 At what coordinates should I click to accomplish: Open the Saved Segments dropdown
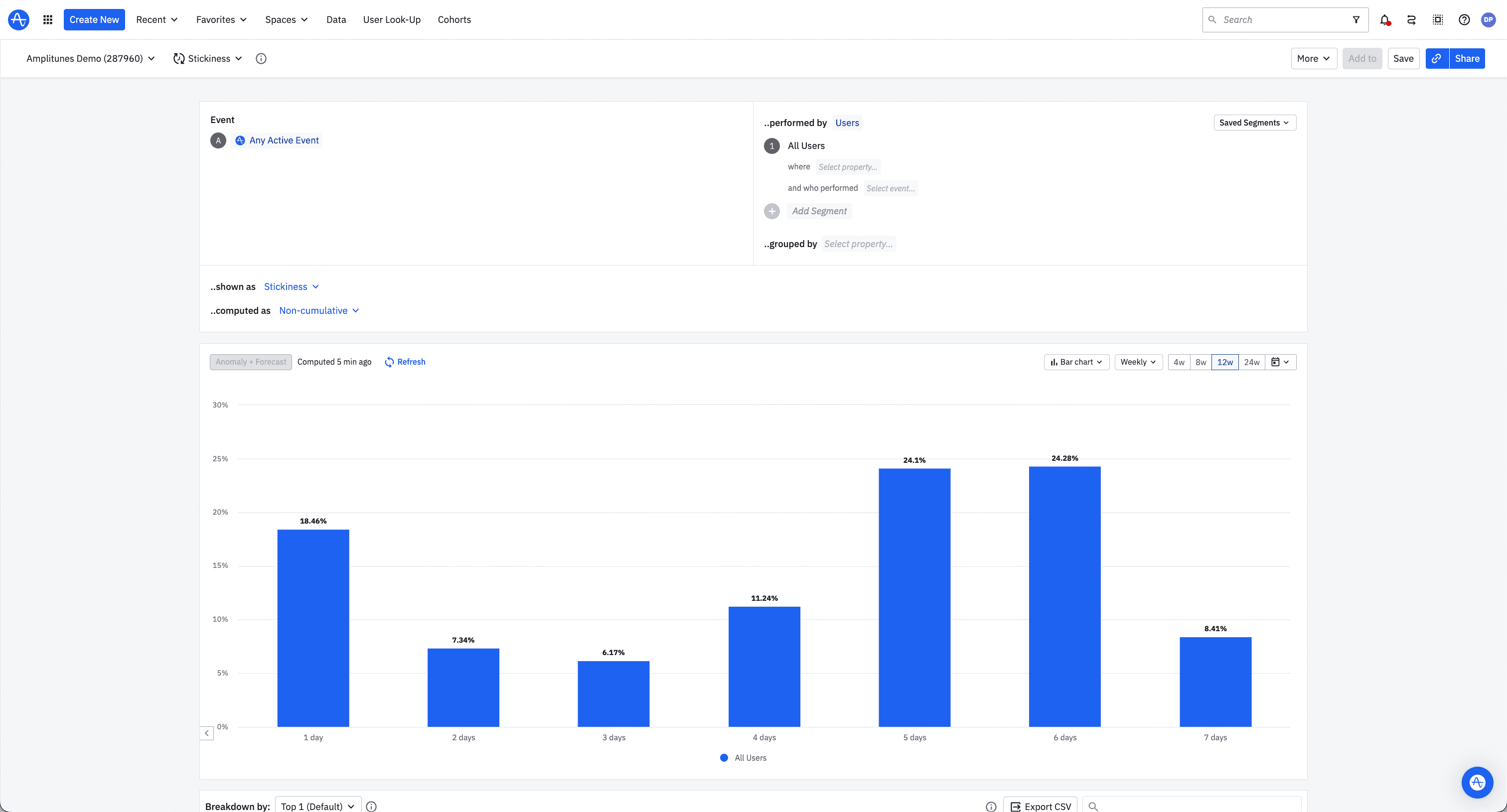point(1254,122)
